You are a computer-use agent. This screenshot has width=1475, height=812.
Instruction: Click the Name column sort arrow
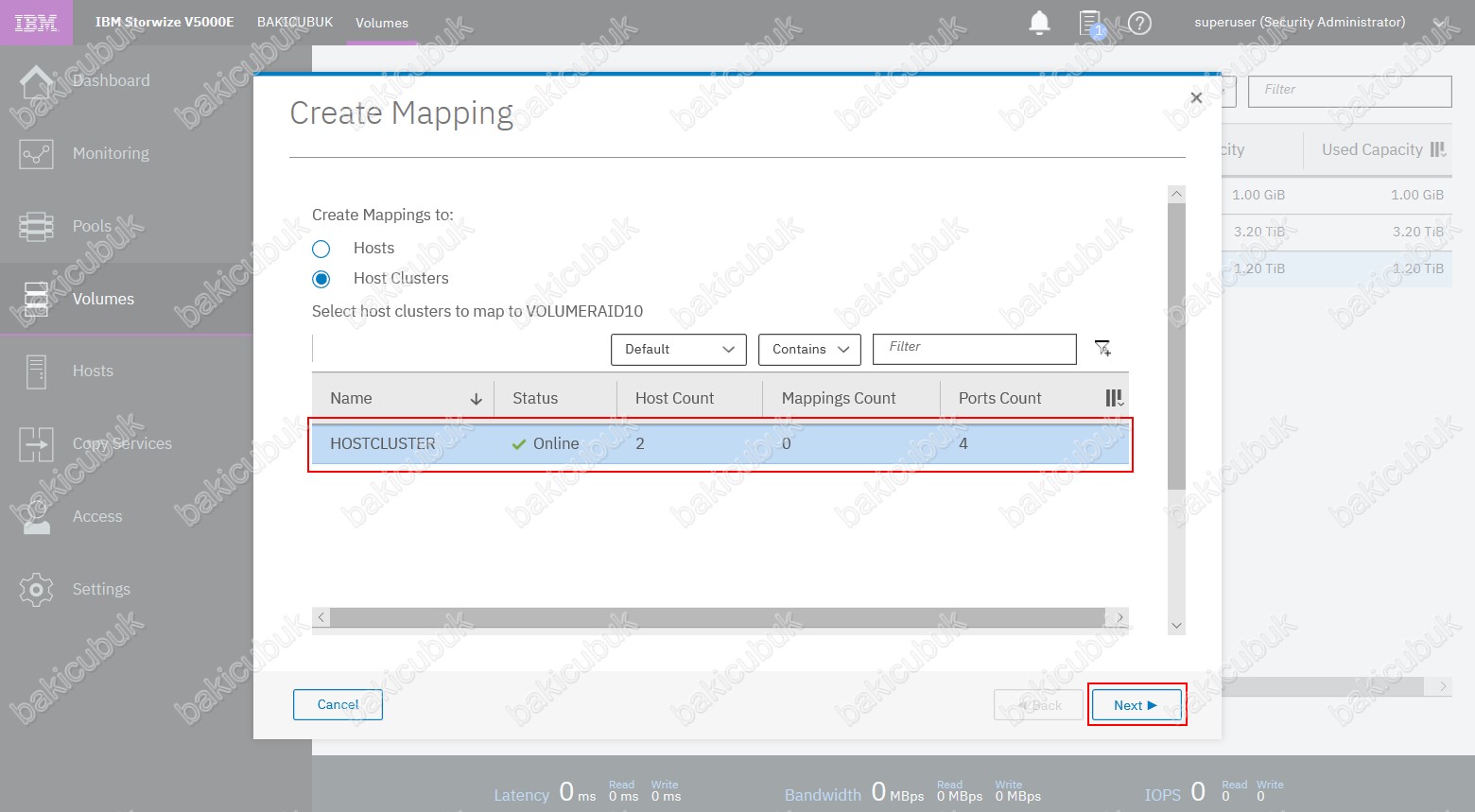477,399
